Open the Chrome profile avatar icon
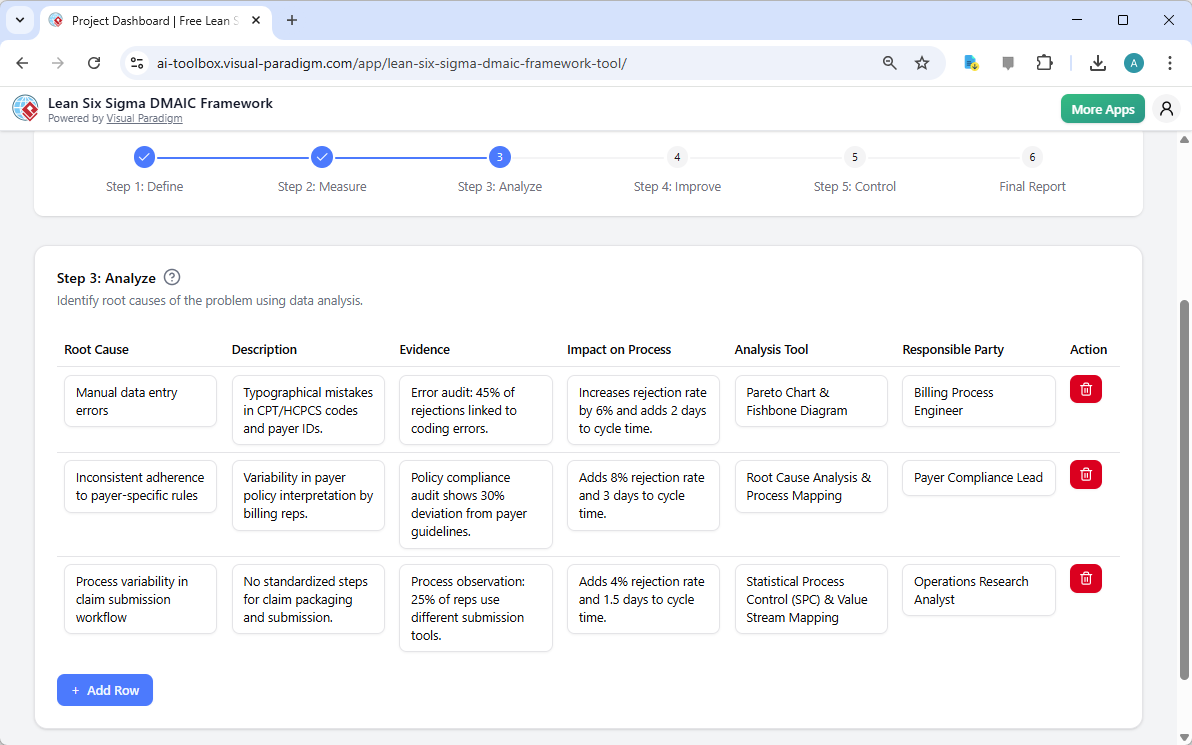 pos(1133,62)
